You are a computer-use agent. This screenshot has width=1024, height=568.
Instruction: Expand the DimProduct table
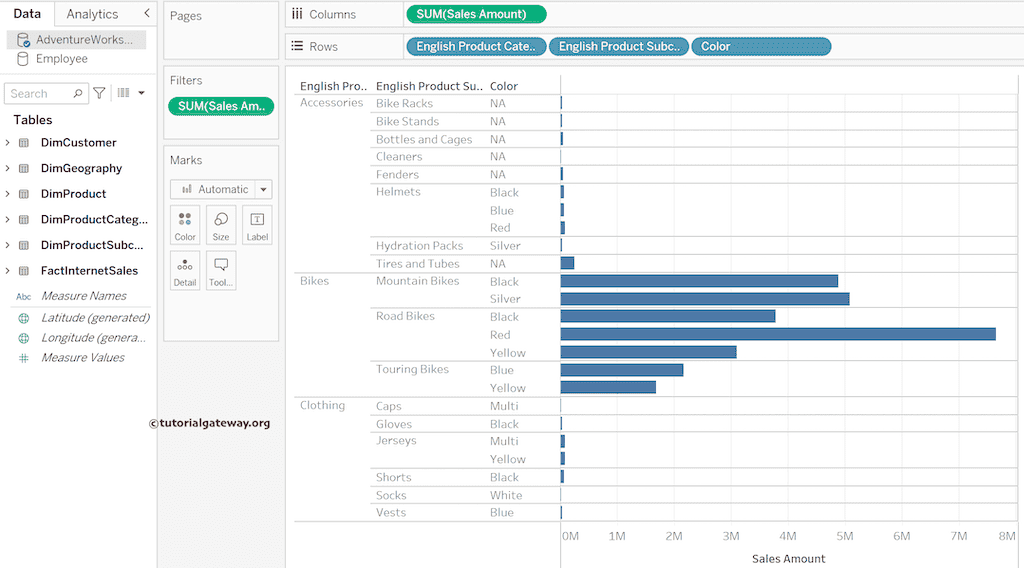(8, 194)
